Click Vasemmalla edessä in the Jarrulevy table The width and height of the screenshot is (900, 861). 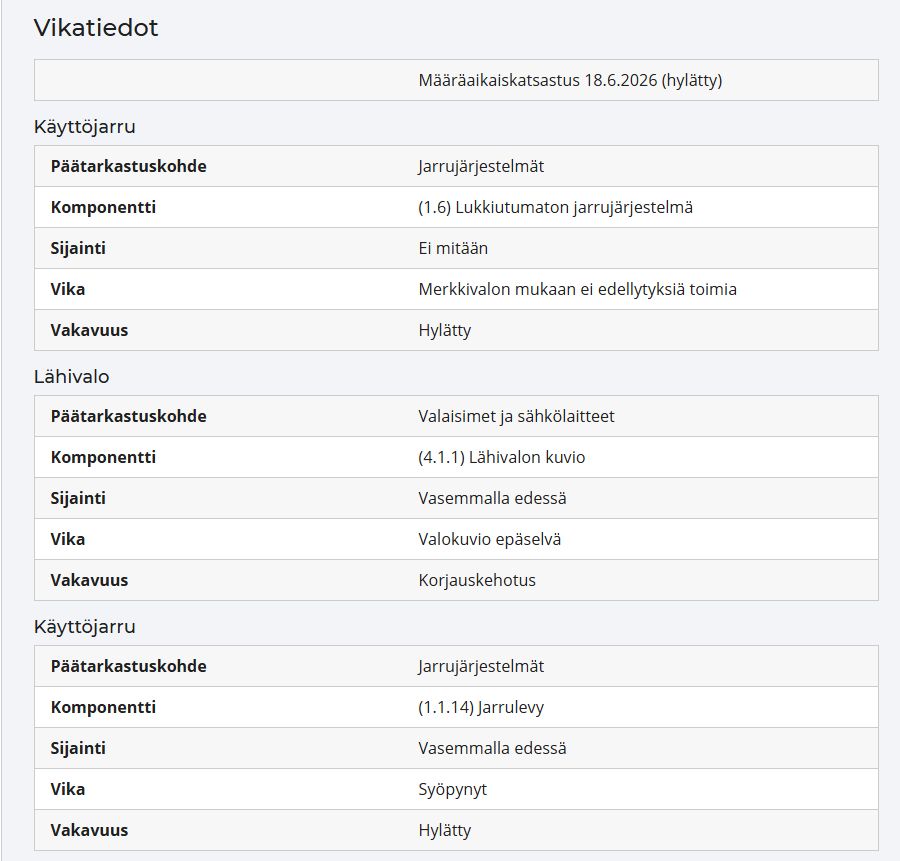[492, 748]
